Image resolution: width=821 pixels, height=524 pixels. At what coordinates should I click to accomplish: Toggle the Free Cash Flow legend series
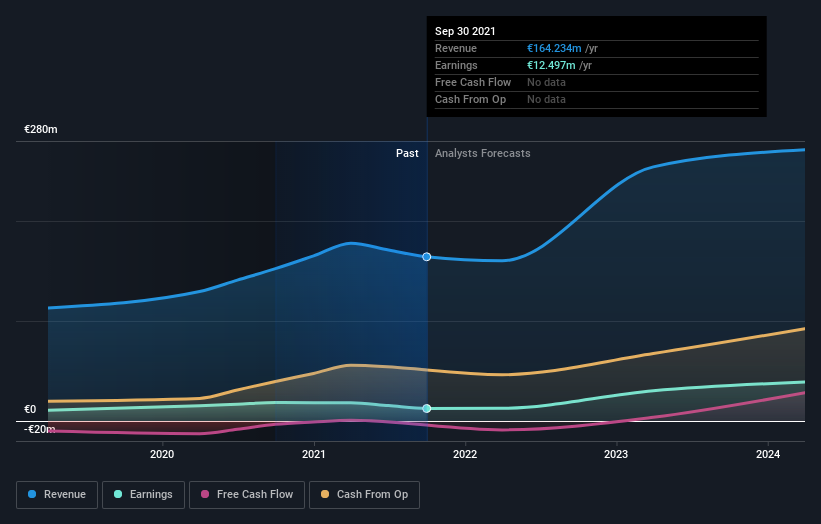pos(247,495)
